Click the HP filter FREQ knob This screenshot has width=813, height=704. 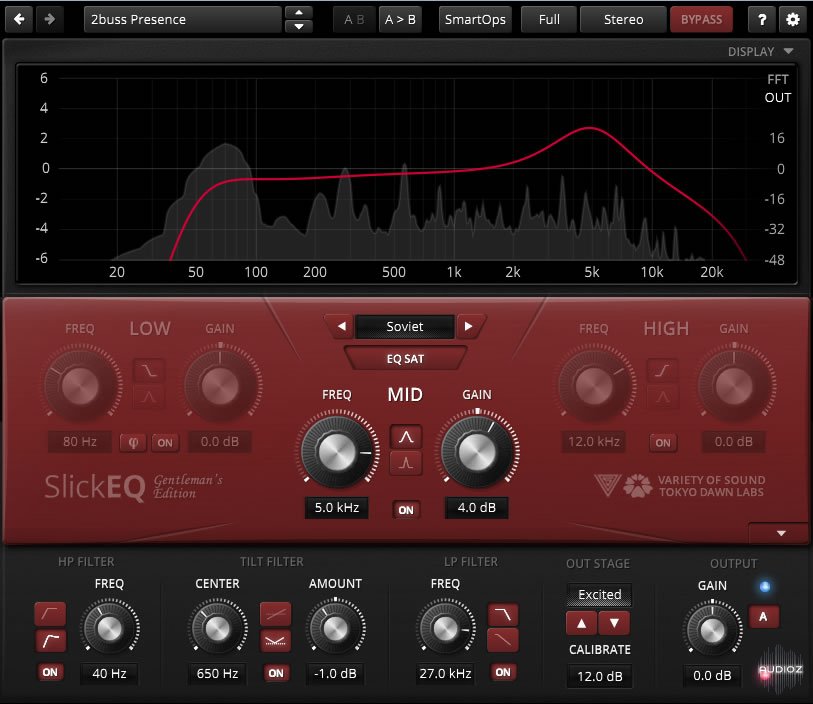point(109,628)
